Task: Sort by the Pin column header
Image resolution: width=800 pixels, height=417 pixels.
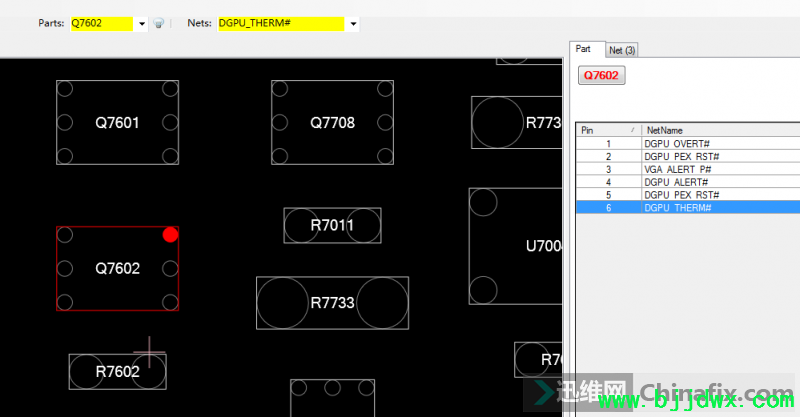Action: click(x=607, y=130)
